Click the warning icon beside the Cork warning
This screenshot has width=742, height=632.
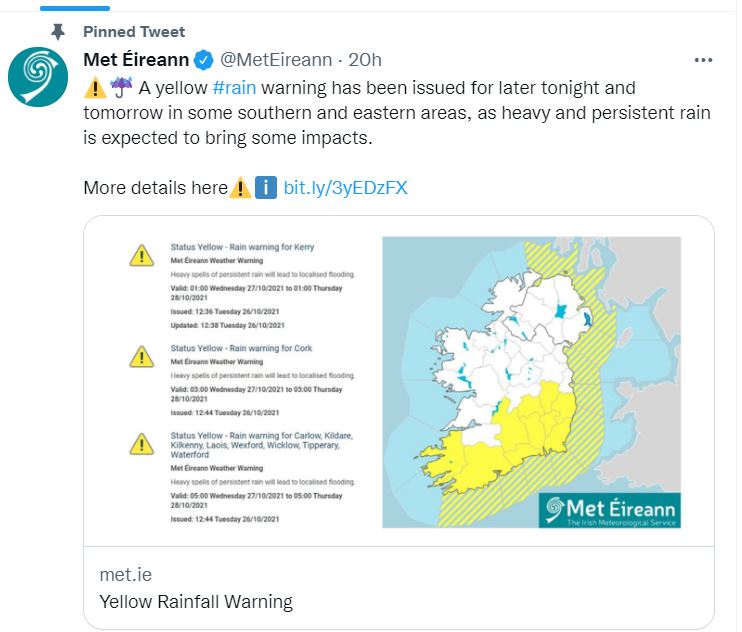(x=141, y=355)
